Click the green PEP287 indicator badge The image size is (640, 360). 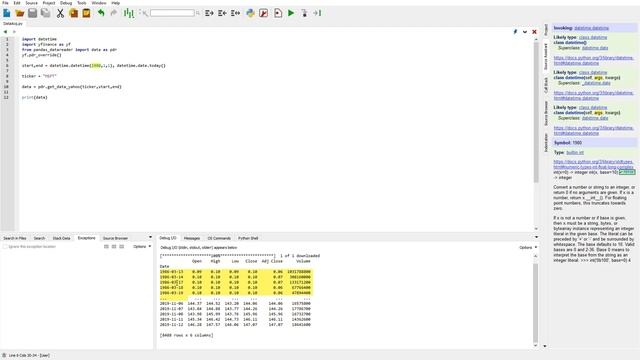click(x=627, y=172)
